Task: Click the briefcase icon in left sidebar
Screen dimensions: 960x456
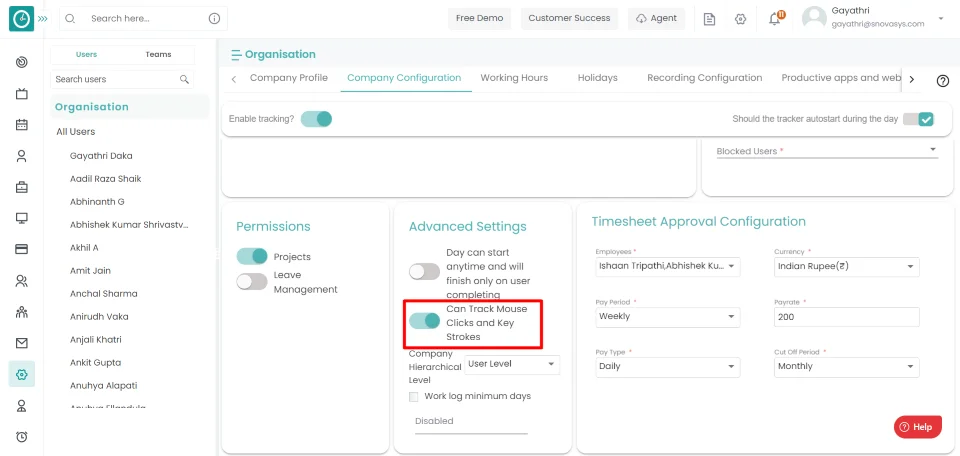Action: coord(21,187)
